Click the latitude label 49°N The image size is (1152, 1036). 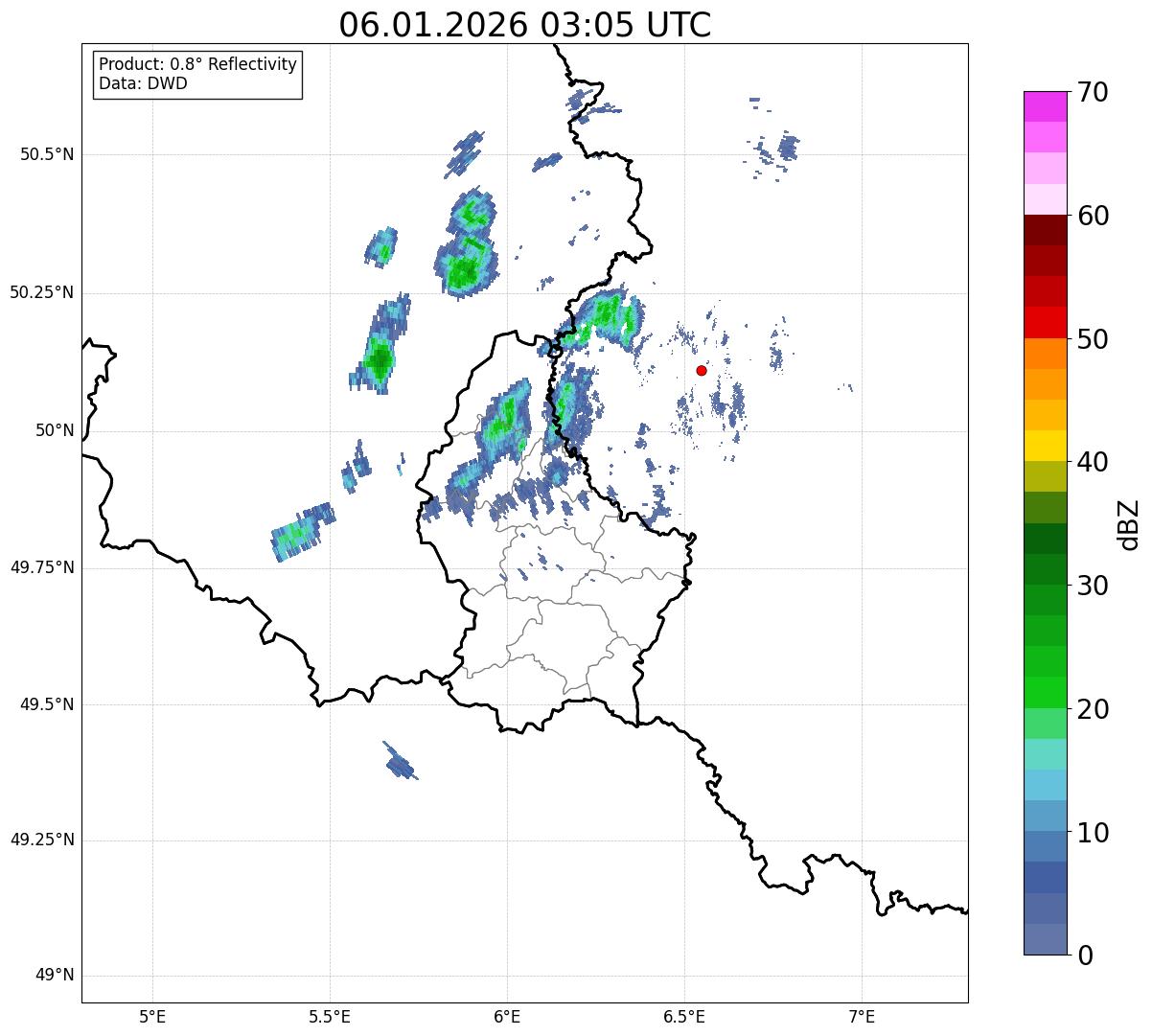click(x=55, y=976)
